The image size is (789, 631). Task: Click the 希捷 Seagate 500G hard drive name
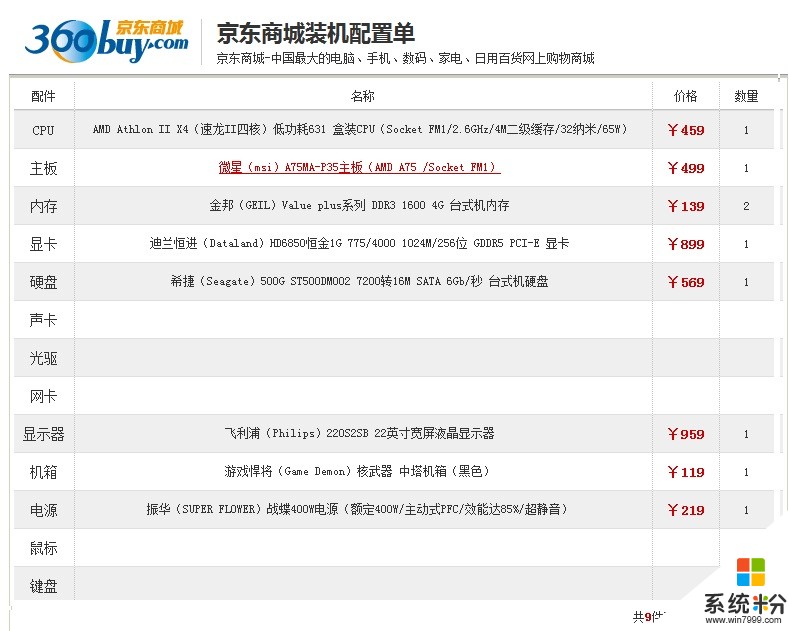359,281
